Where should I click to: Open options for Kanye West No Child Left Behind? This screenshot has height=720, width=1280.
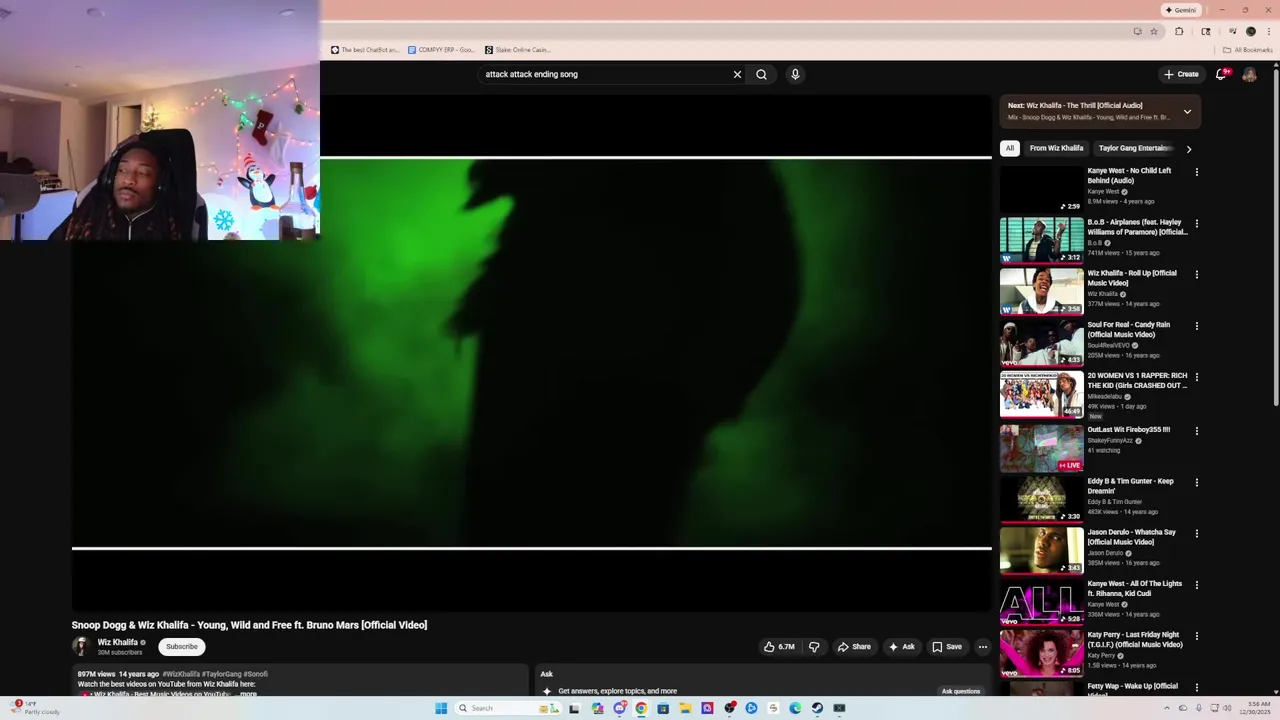coord(1196,172)
